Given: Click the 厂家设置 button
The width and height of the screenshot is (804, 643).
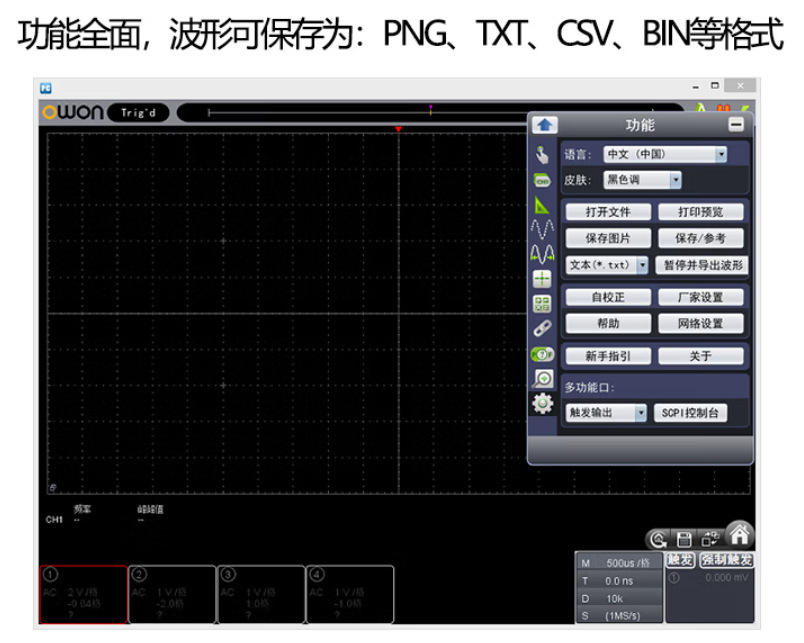Looking at the screenshot, I should (700, 297).
